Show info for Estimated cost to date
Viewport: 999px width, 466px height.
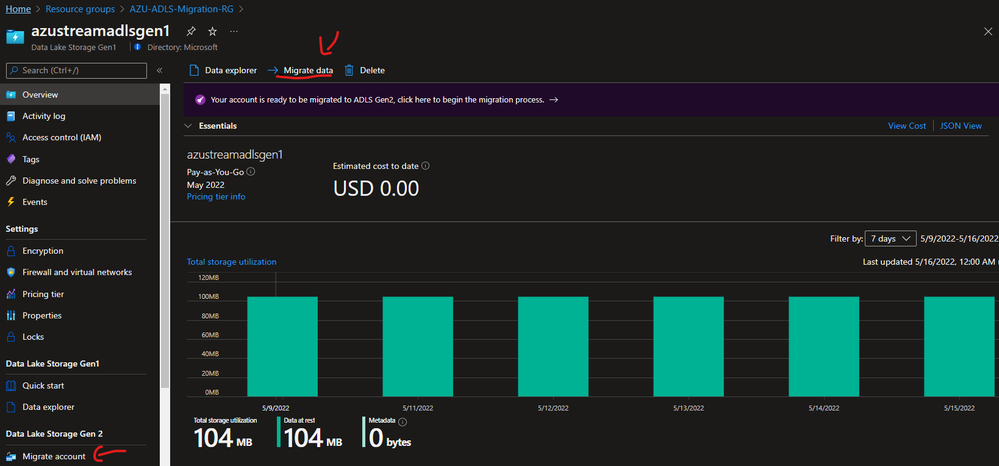pos(426,166)
